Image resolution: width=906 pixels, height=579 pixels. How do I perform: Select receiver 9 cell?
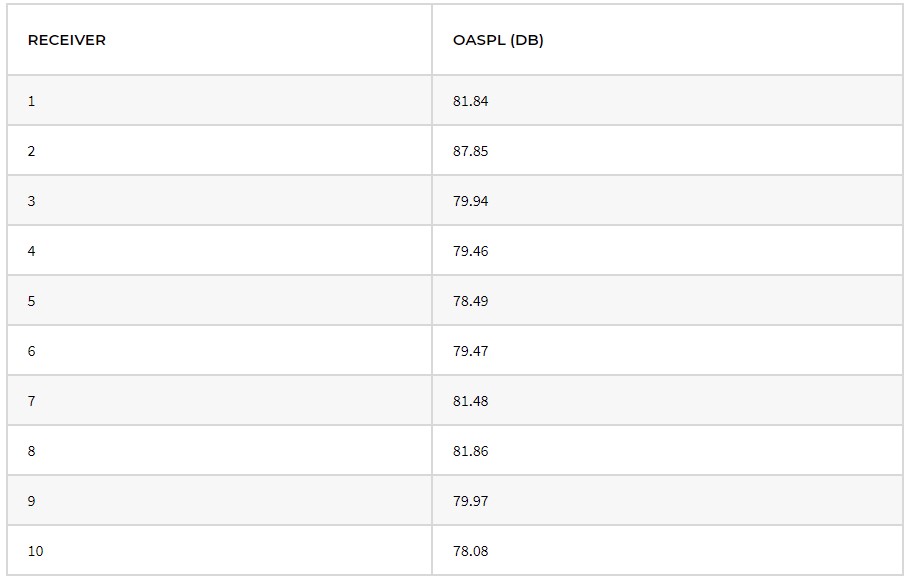tap(220, 500)
